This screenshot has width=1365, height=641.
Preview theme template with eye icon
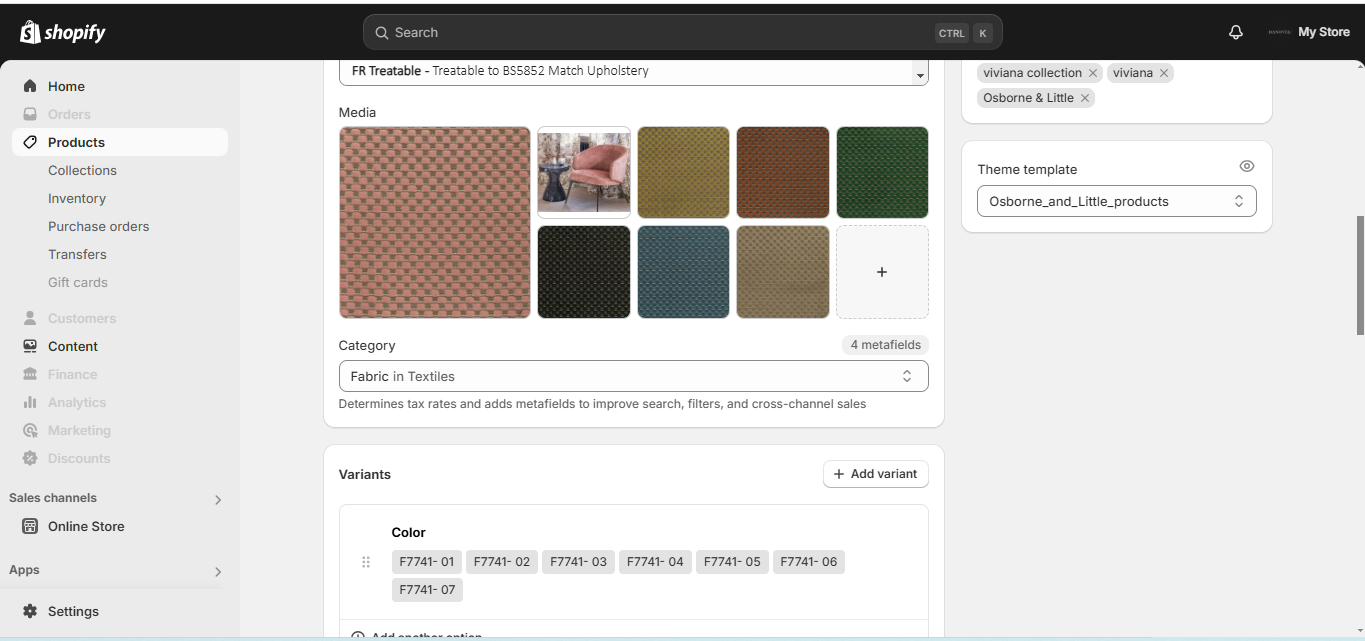pos(1246,167)
